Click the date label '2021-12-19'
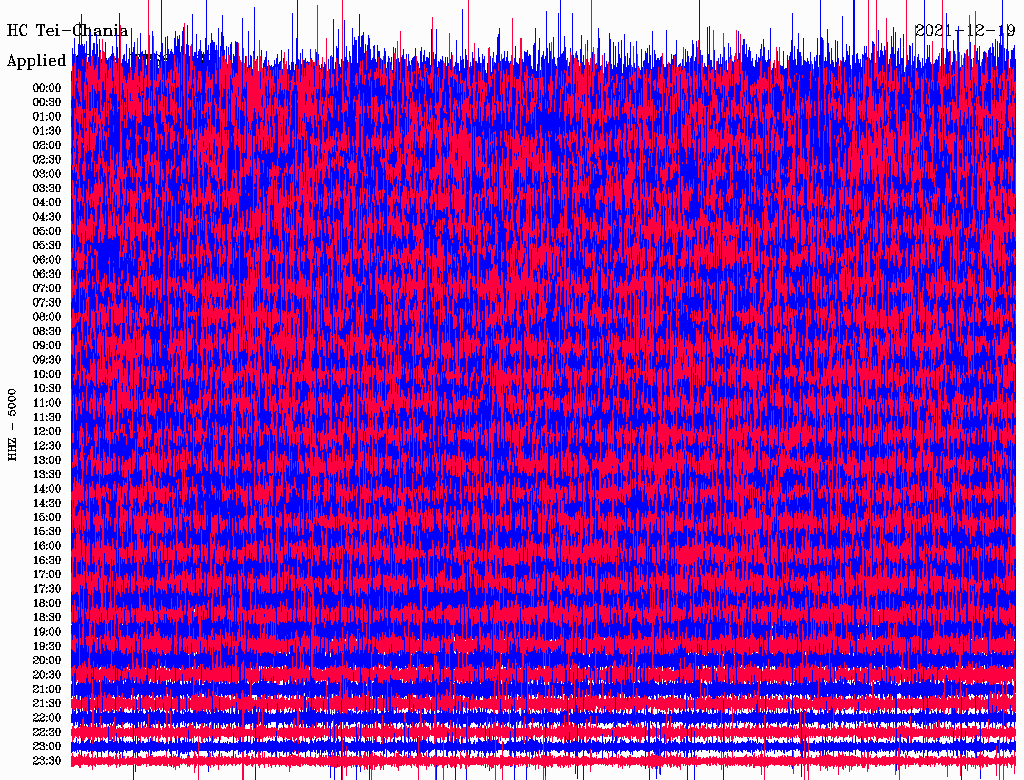 [x=965, y=31]
